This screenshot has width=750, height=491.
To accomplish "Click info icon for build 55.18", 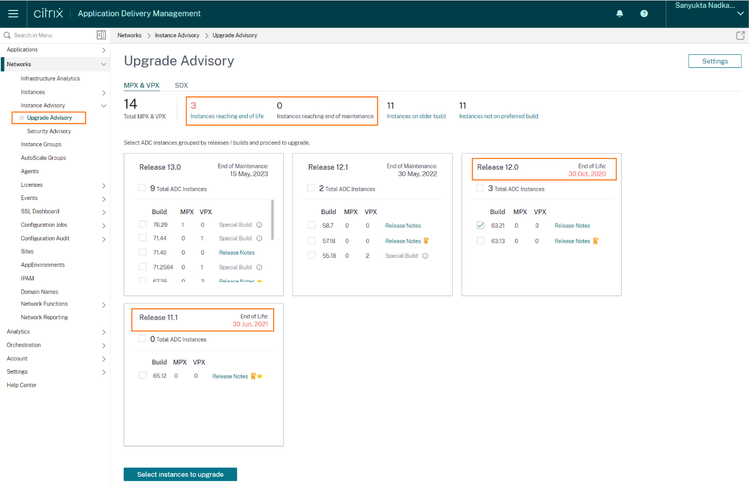I will [425, 256].
